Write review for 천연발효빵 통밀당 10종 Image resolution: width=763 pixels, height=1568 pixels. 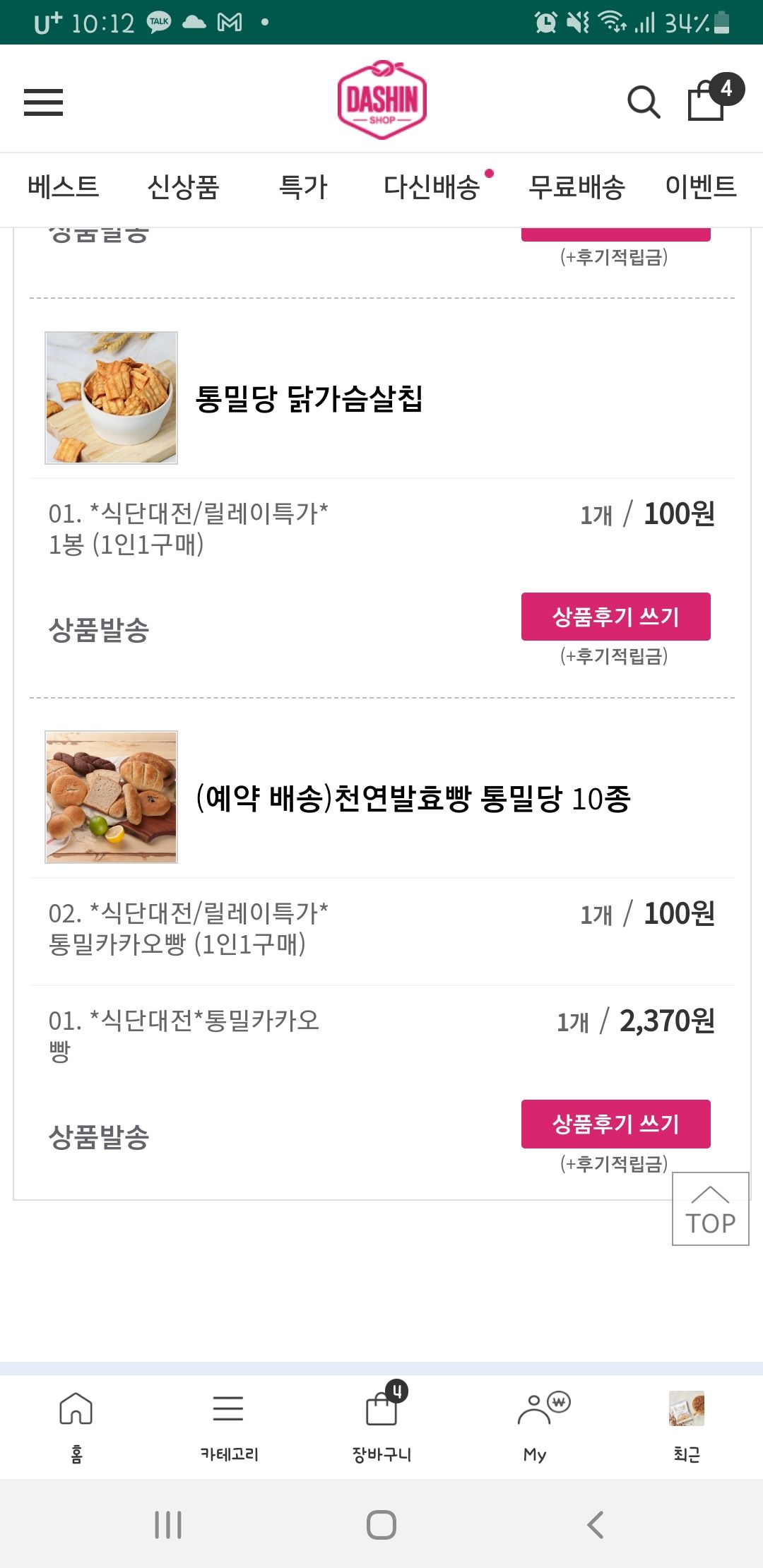click(x=615, y=1124)
